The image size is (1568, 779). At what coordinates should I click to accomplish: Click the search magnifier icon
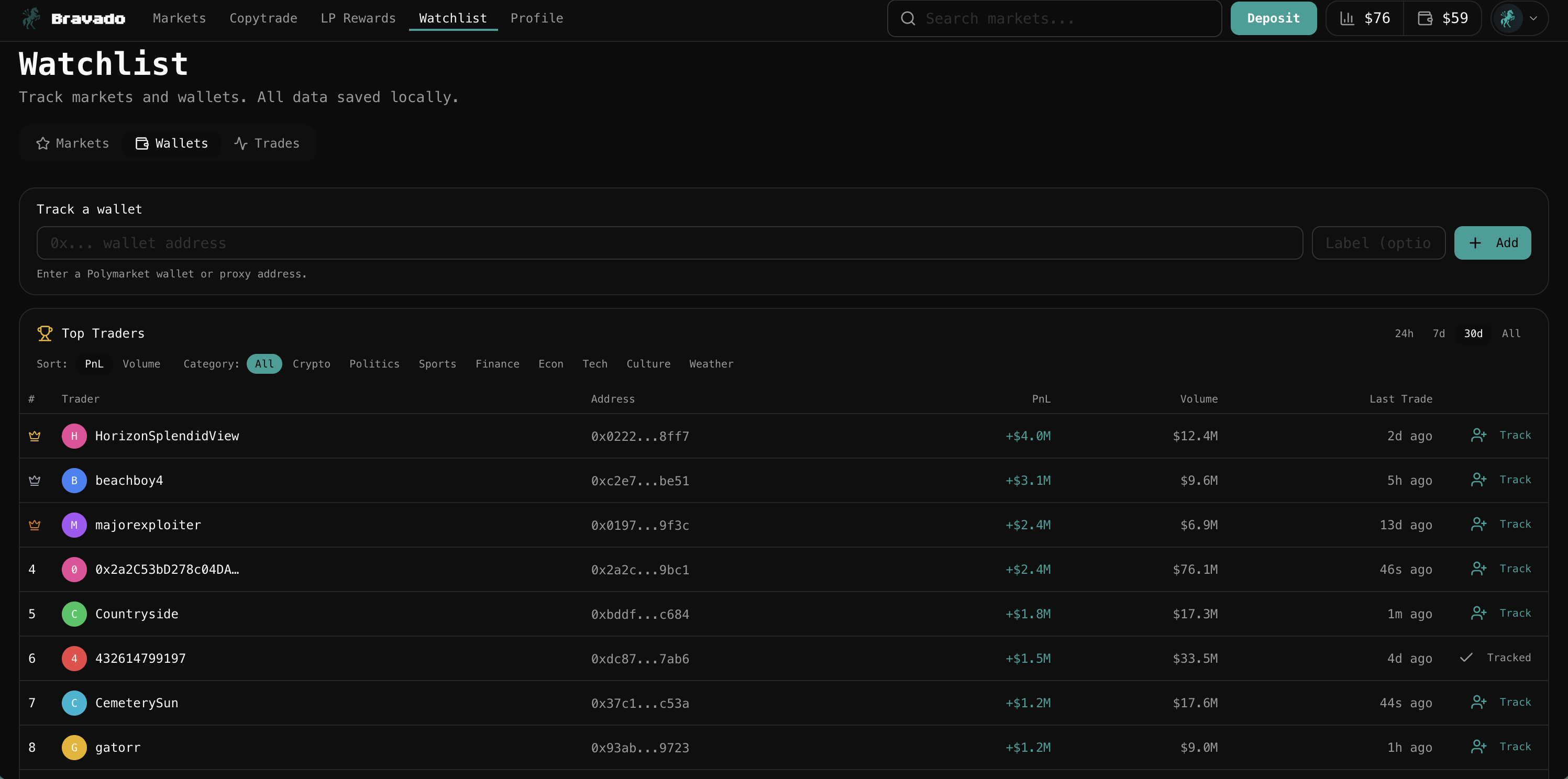(908, 18)
